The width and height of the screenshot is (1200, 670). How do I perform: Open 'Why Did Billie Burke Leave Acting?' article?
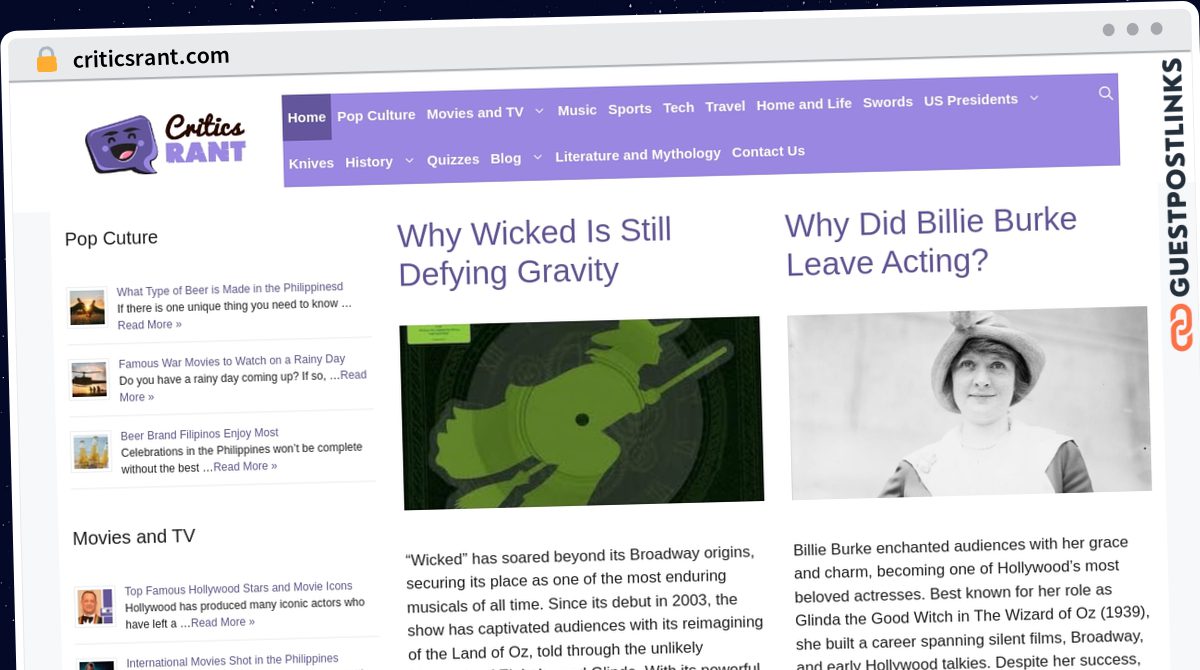[931, 241]
